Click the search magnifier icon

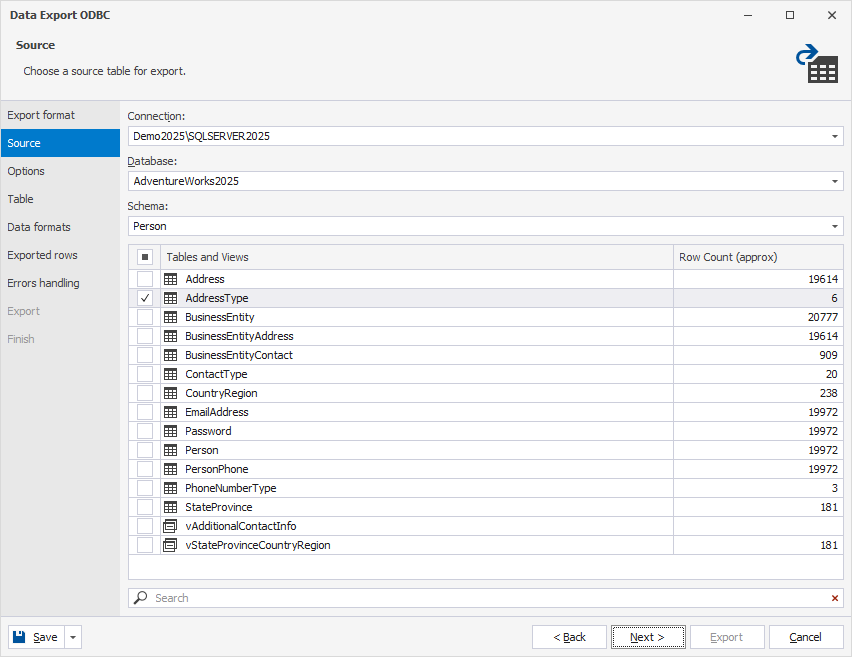click(141, 598)
